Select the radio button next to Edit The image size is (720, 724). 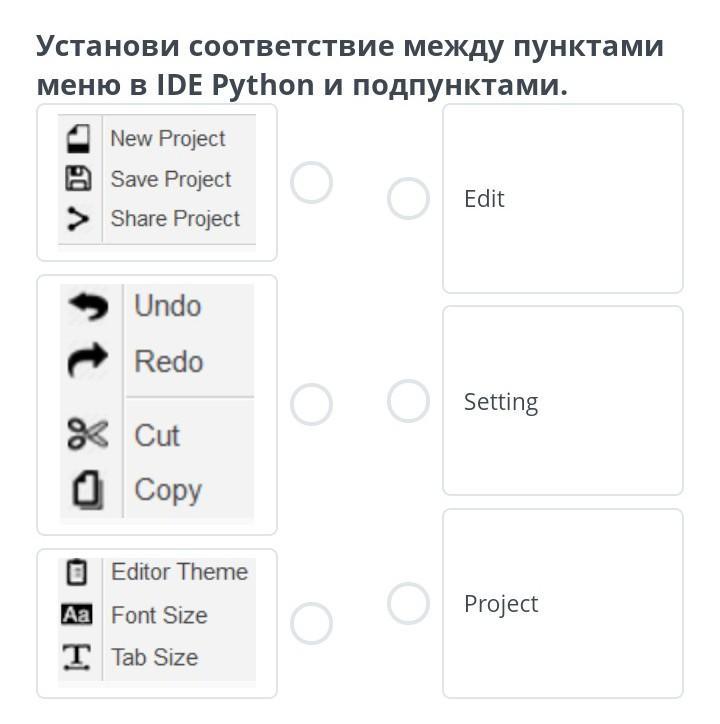click(x=408, y=199)
